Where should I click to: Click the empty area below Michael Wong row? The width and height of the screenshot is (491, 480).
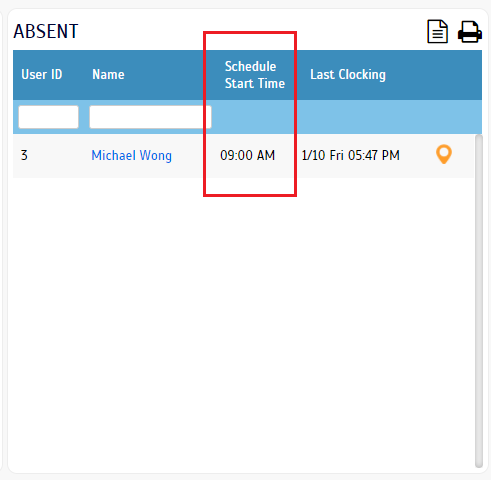pyautogui.click(x=243, y=320)
